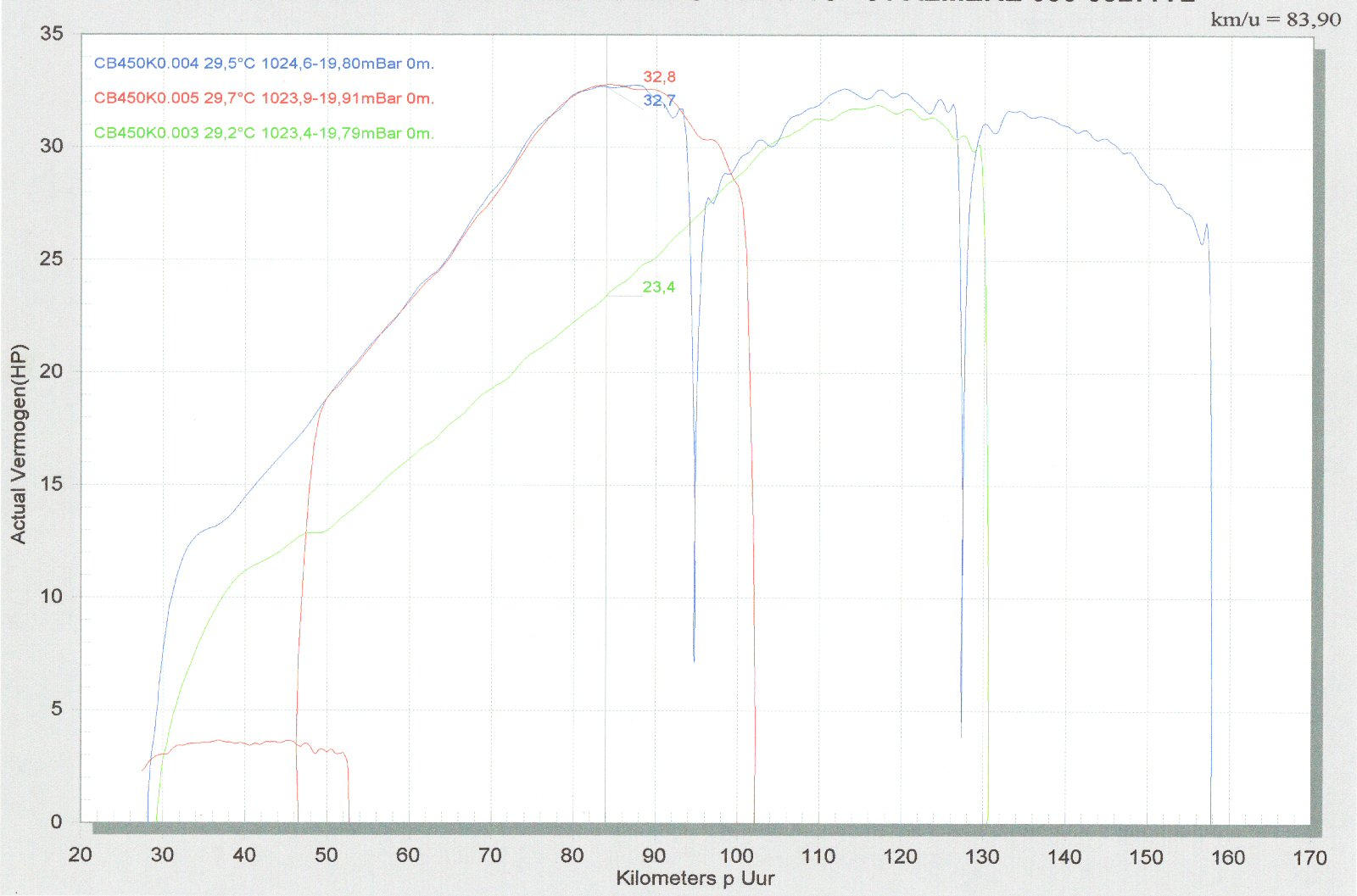Click the 160 tick label on the X-axis
1357x896 pixels.
pos(1227,858)
